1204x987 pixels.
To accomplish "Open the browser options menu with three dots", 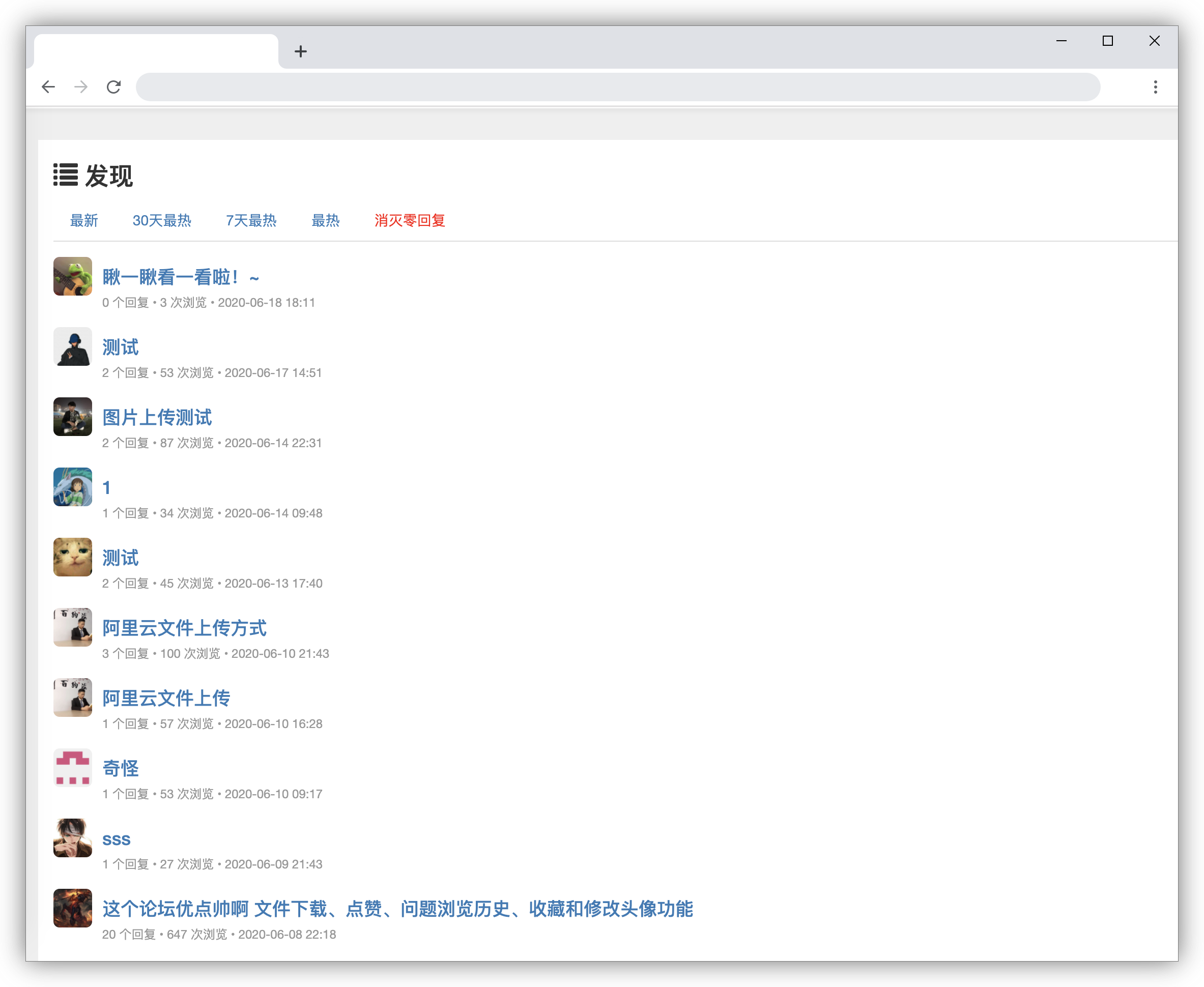I will click(x=1156, y=87).
